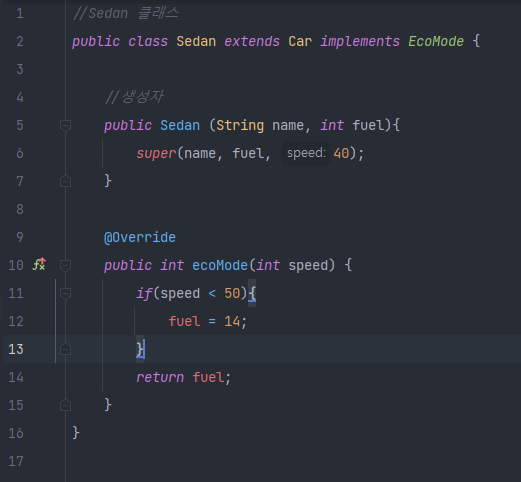Viewport: 521px width, 482px height.
Task: Click line number 1 in the gutter
Action: (x=20, y=14)
